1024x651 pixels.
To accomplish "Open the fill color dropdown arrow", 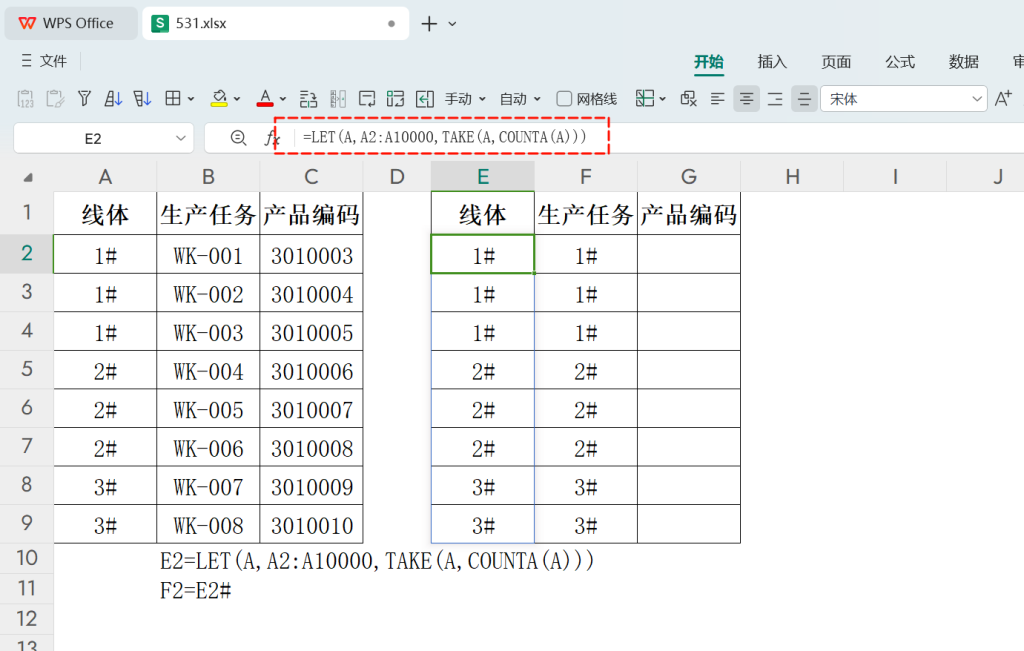I will [237, 99].
